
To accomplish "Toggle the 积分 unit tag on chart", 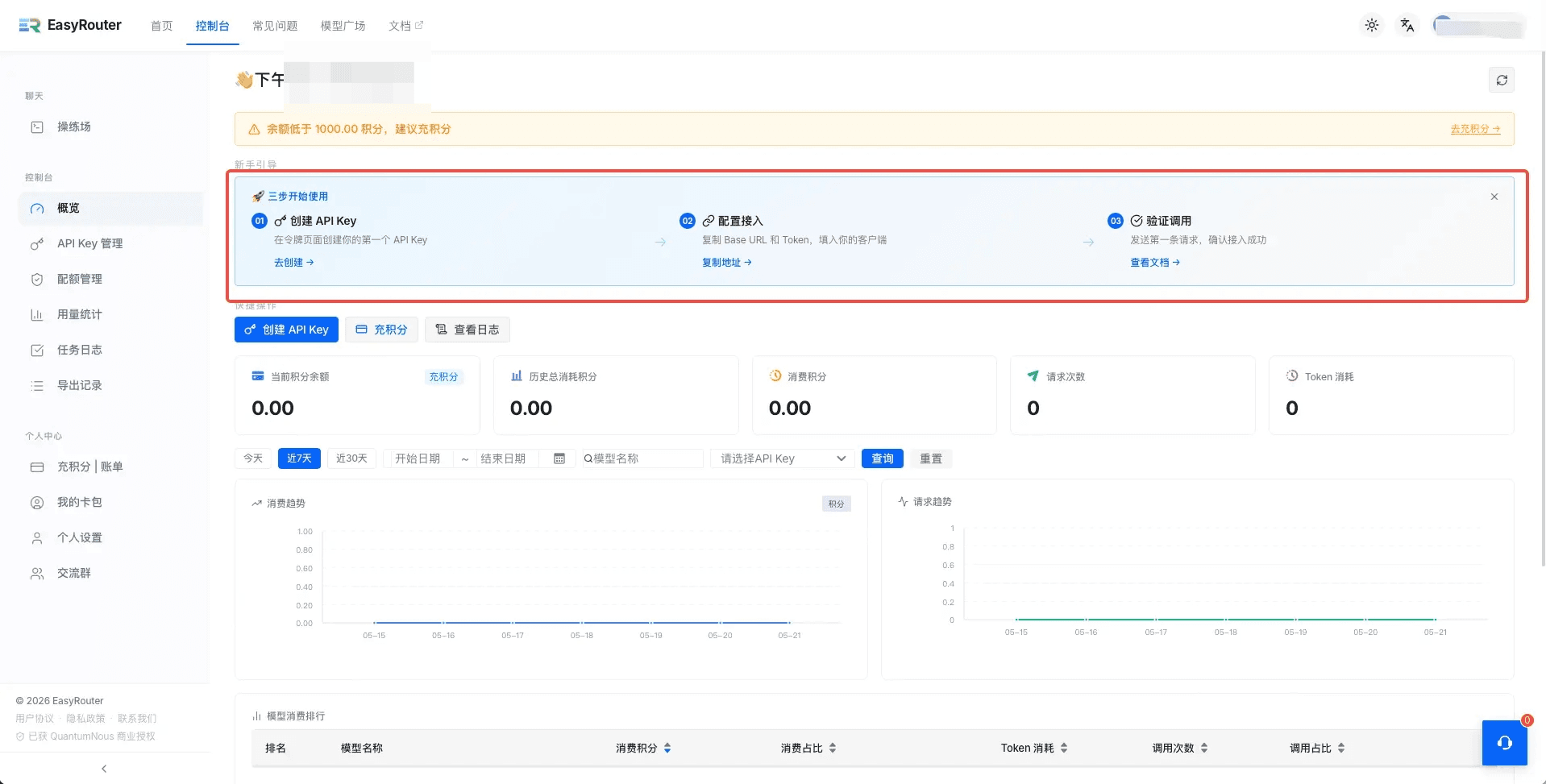I will 836,504.
